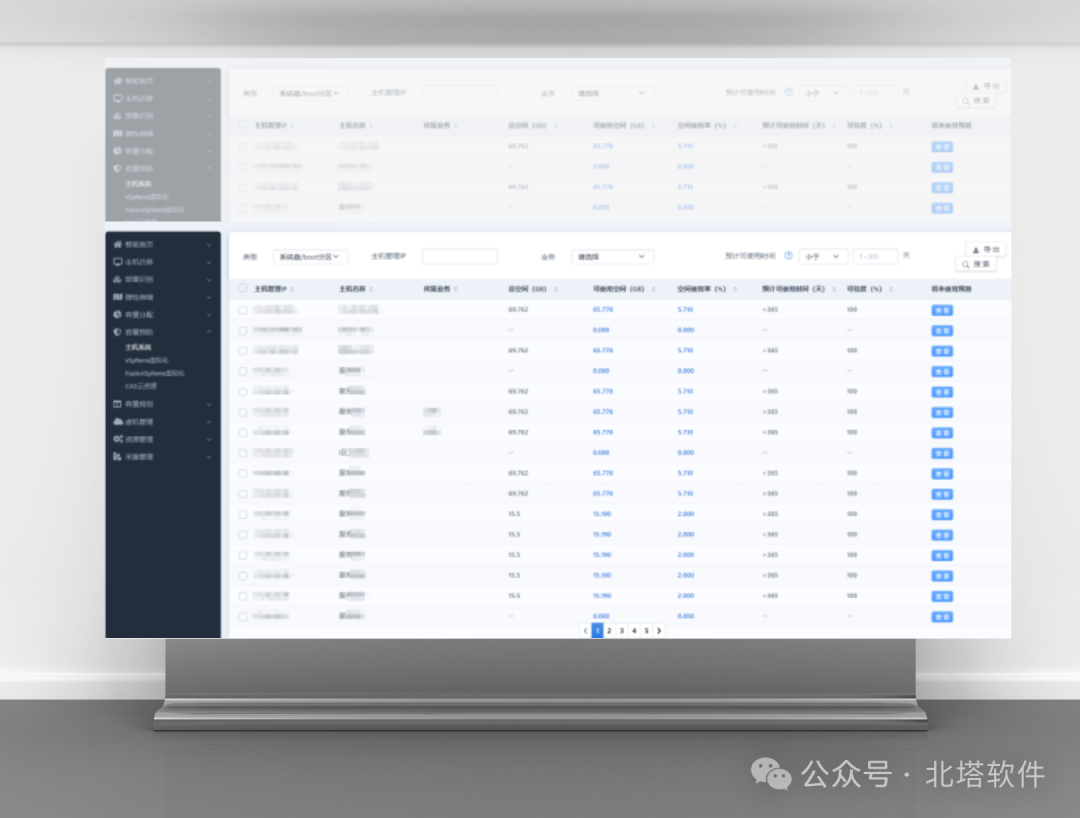Click 查看 button in the first table row

(x=942, y=311)
